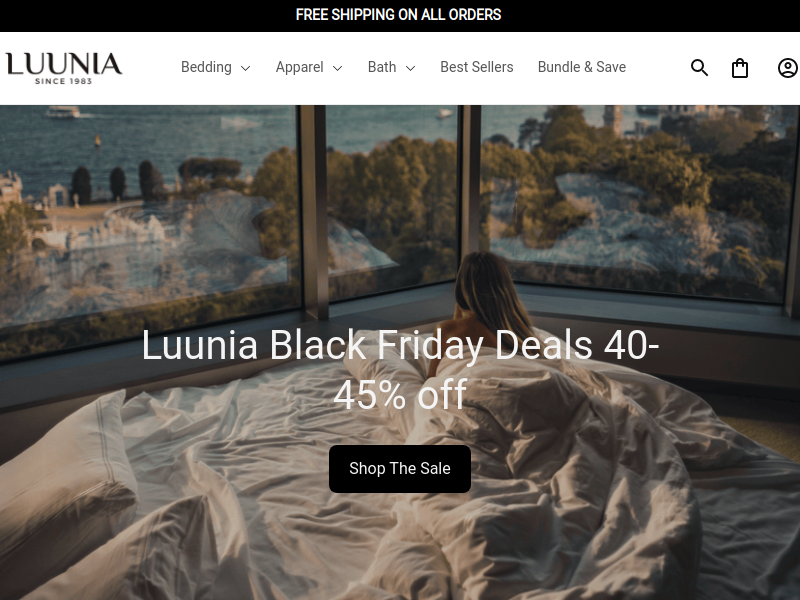The width and height of the screenshot is (800, 600).
Task: Click the Luunia Black Friday Deals headline
Action: coord(400,369)
